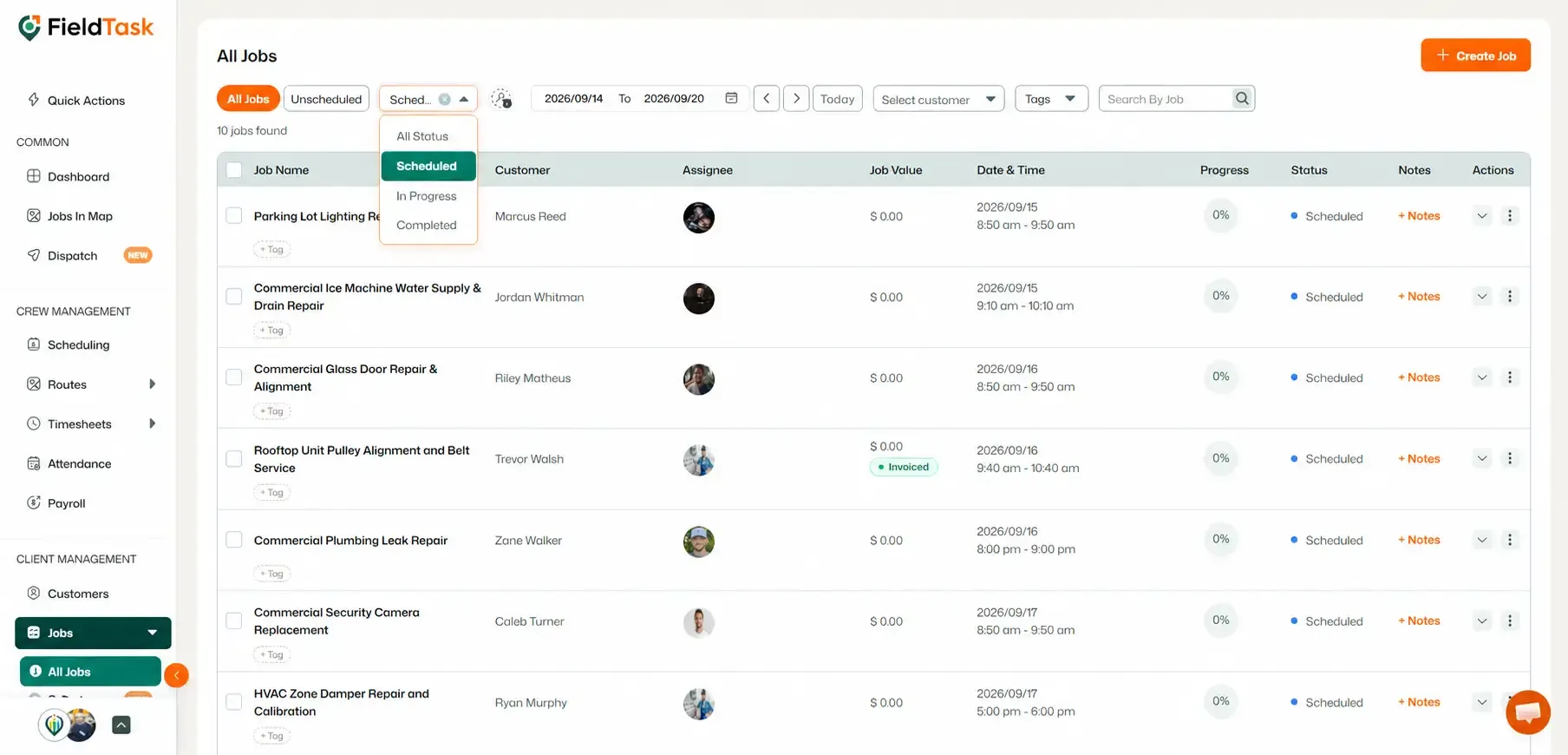This screenshot has width=1568, height=755.
Task: Click 0% progress for Trevor Walsh job
Action: point(1221,458)
